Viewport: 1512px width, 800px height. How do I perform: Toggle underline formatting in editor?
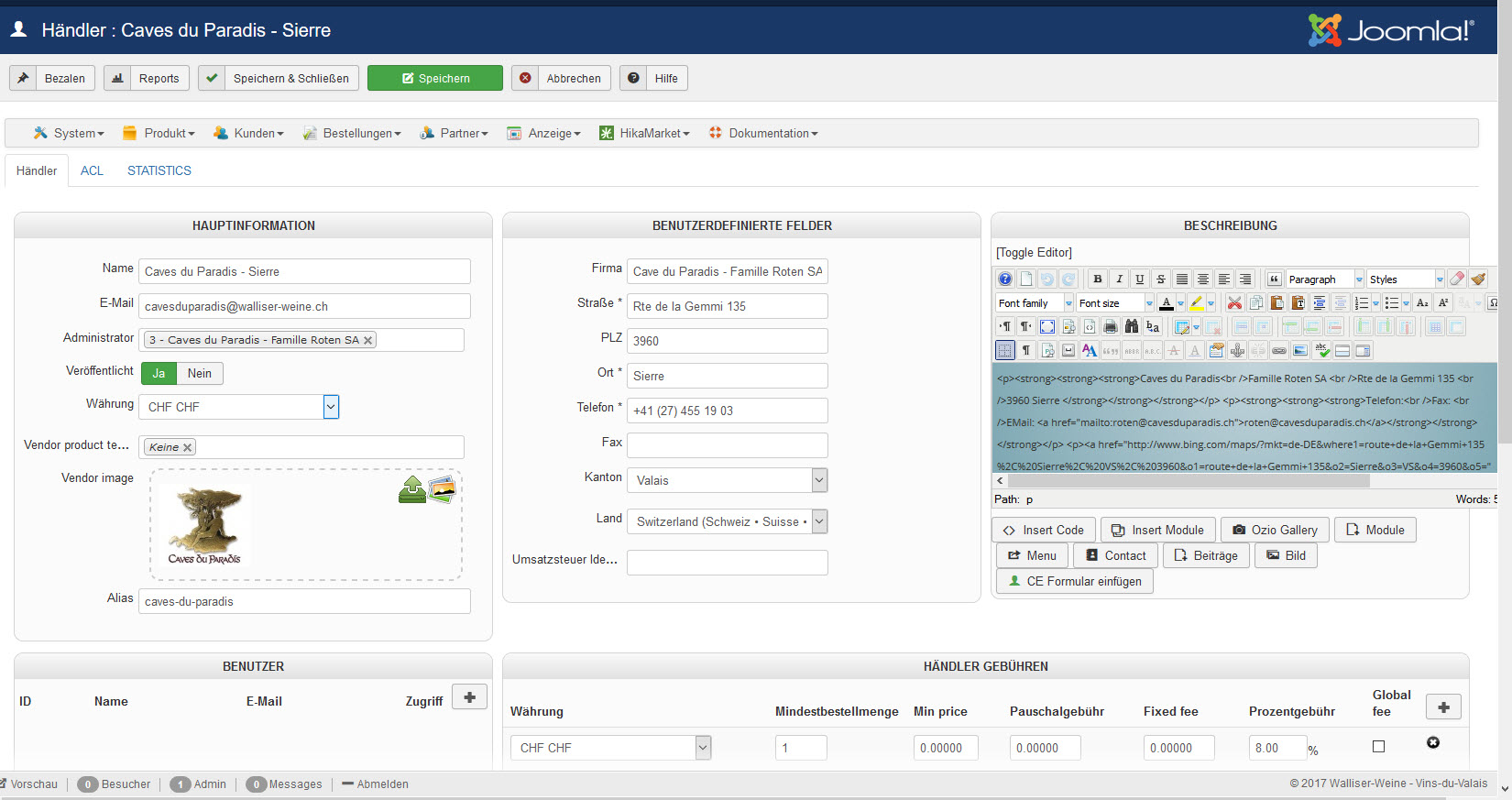pyautogui.click(x=1139, y=279)
